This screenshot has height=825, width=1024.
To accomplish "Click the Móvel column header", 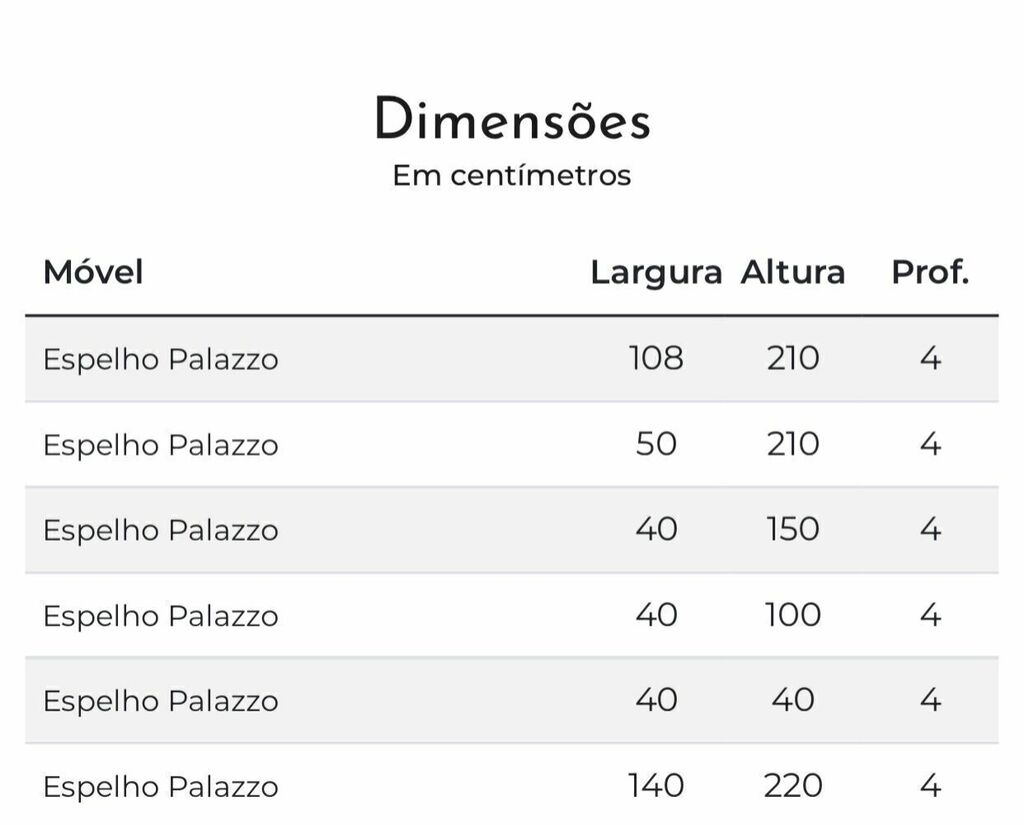I will click(x=93, y=272).
